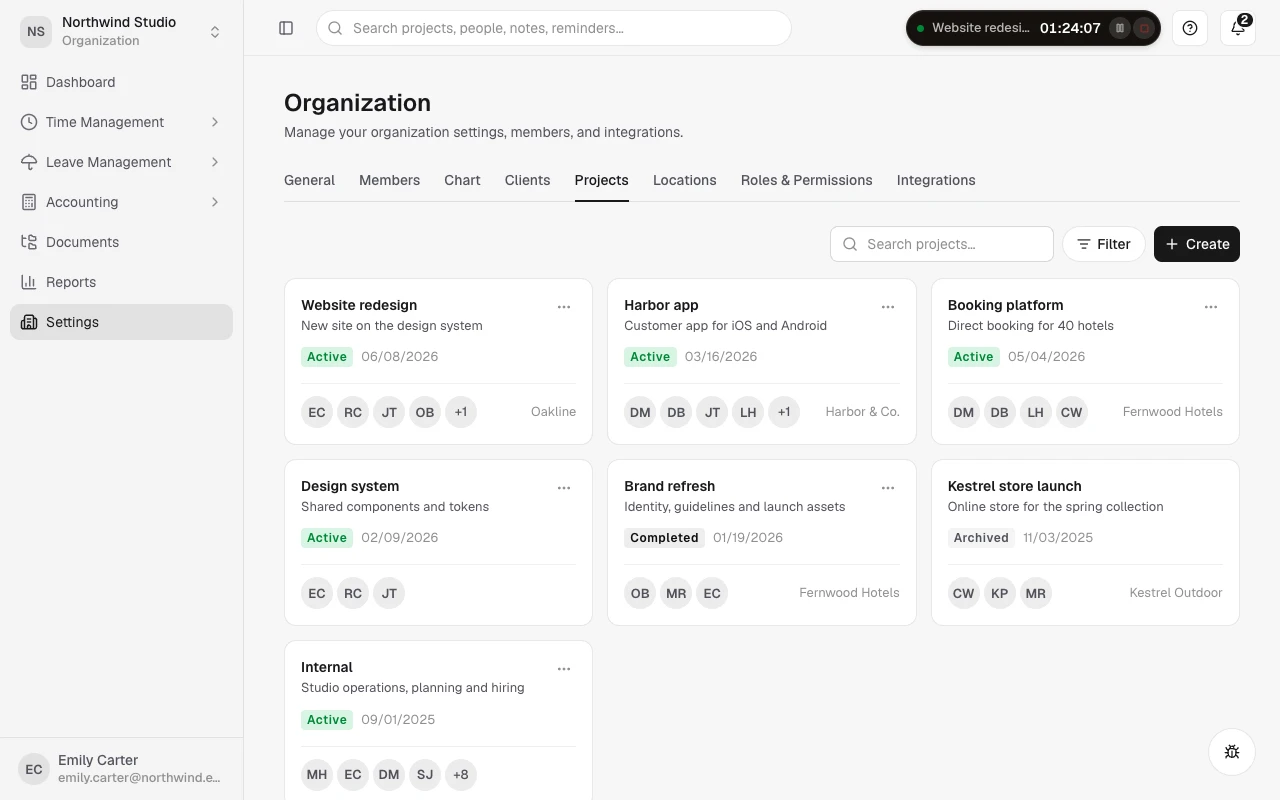1280x800 pixels.
Task: Click the EC avatar on Website redesign
Action: pos(317,412)
